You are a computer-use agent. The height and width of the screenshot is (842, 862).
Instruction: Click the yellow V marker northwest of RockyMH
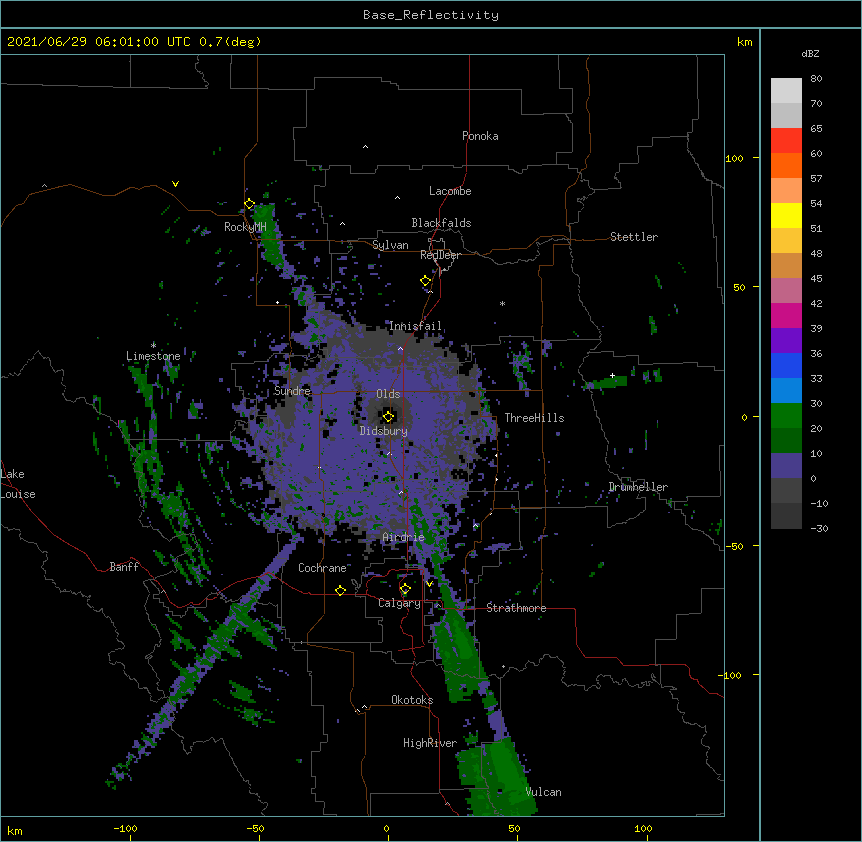coord(175,184)
